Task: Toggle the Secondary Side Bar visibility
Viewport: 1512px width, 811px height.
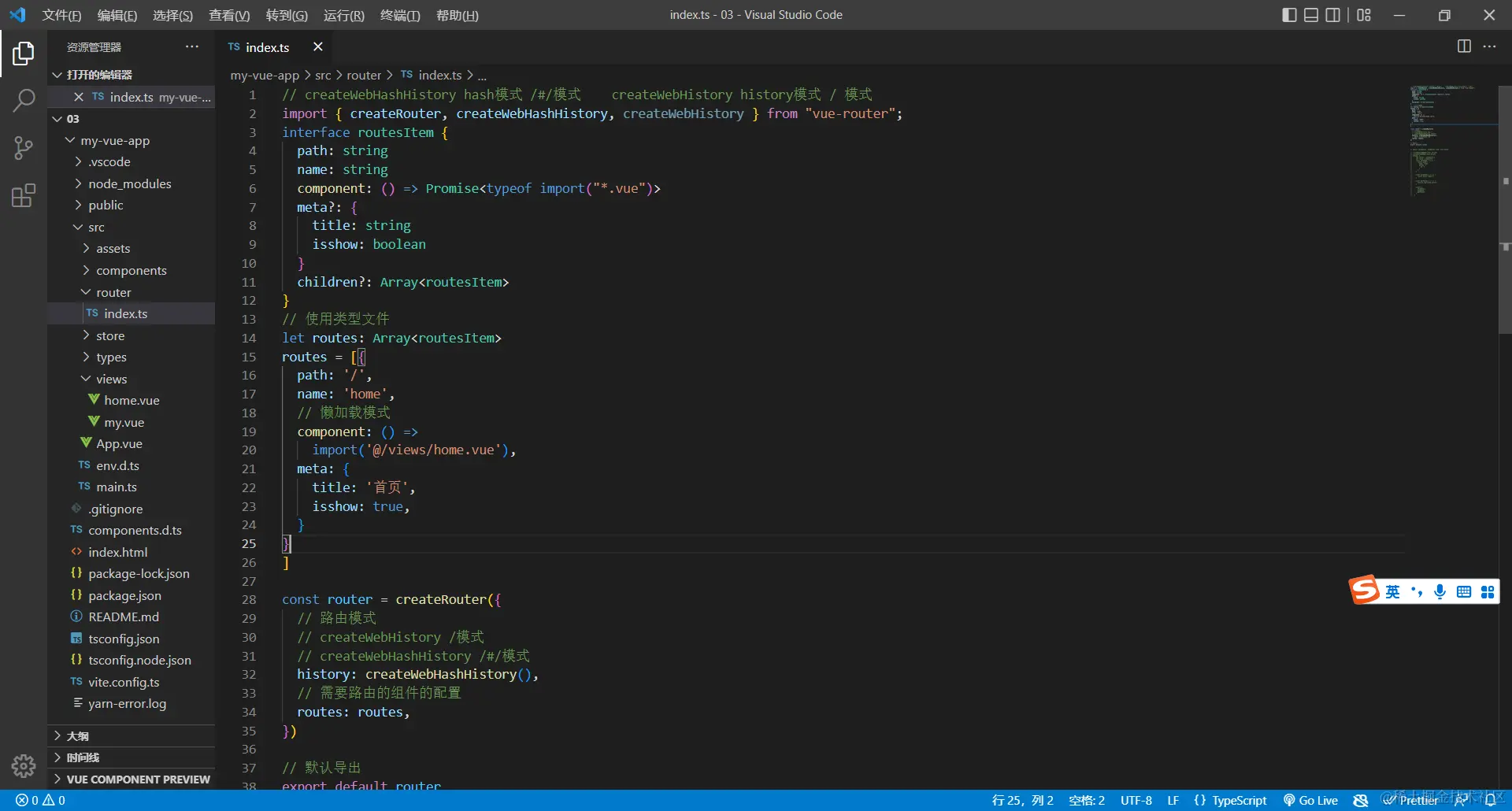Action: 1332,15
